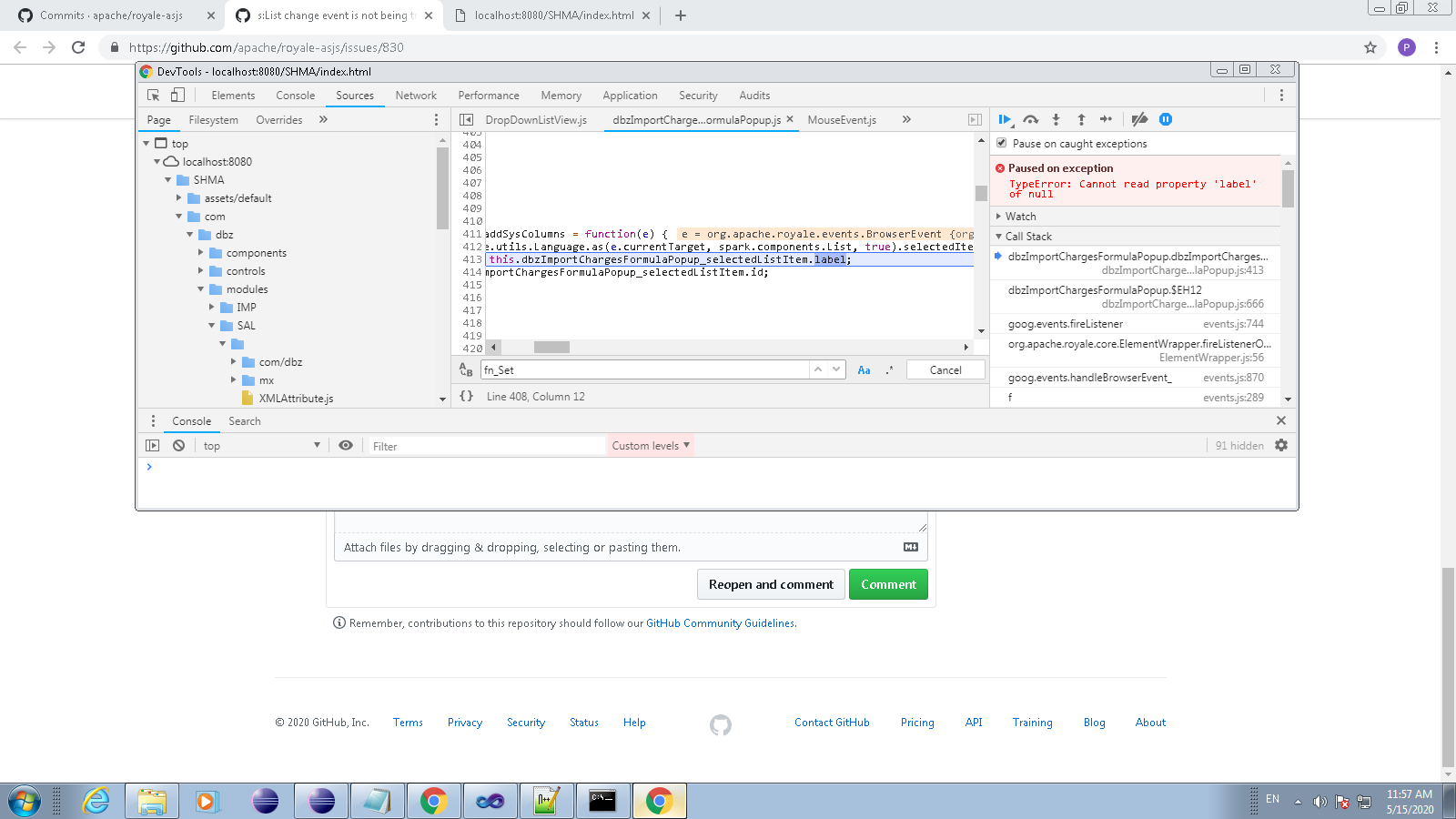Expand the IMP folder

(211, 307)
